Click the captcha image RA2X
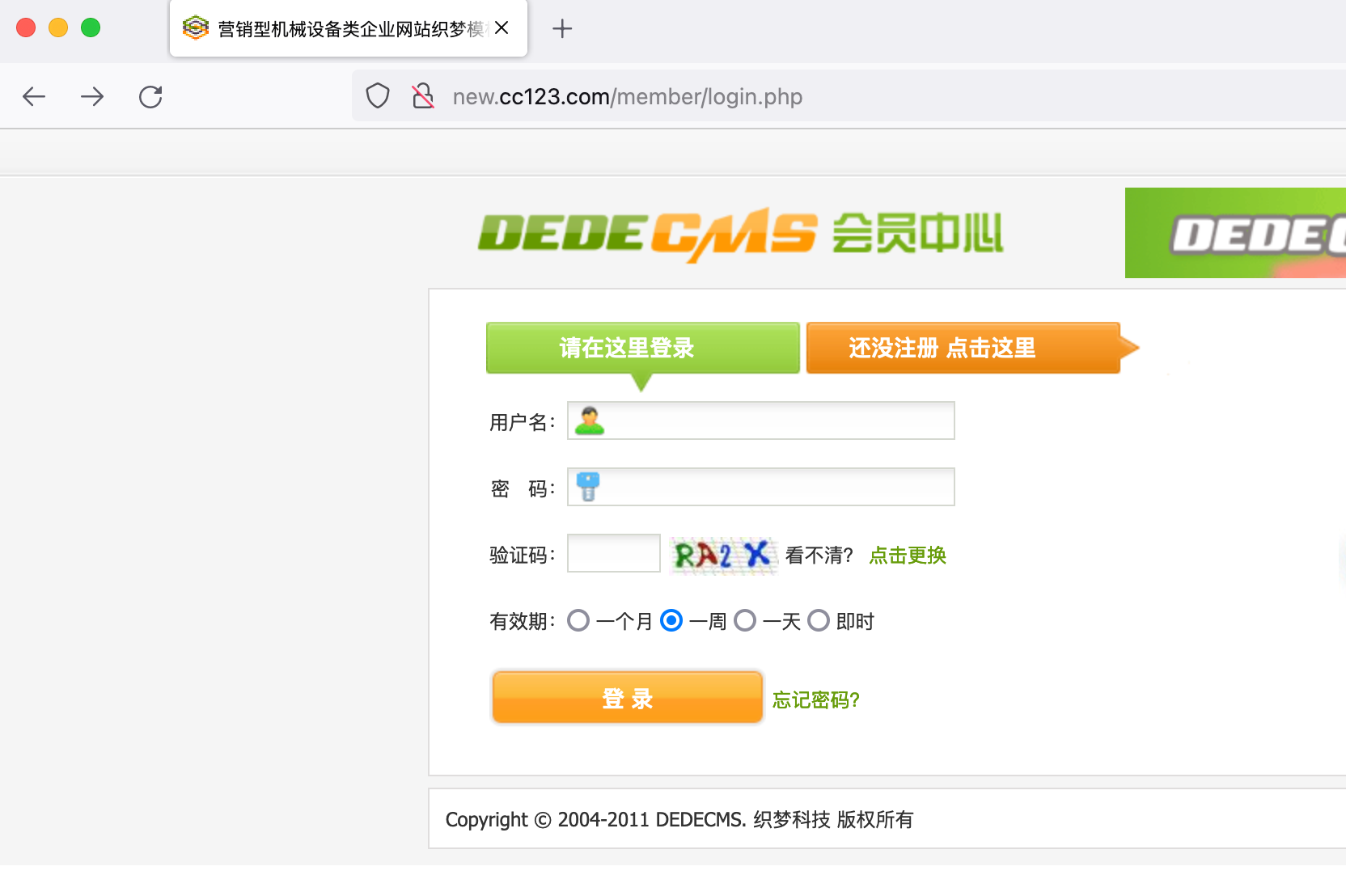 click(x=723, y=555)
